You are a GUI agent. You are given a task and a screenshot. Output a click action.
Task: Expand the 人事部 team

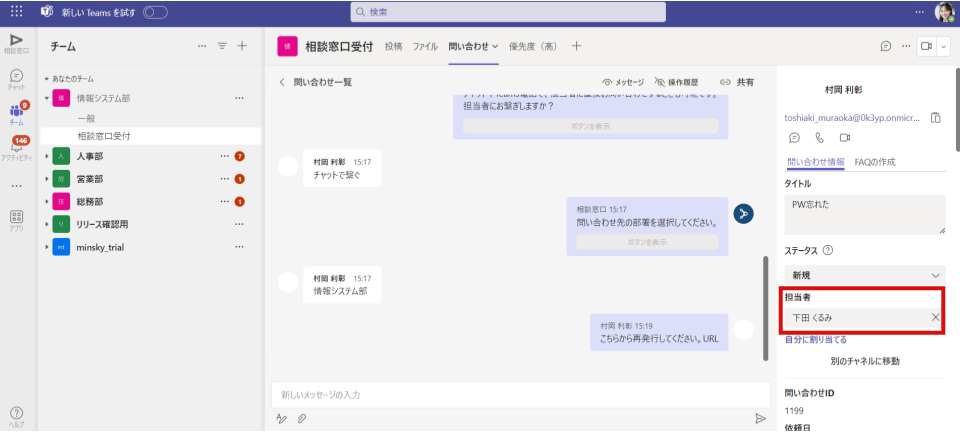[x=47, y=157]
